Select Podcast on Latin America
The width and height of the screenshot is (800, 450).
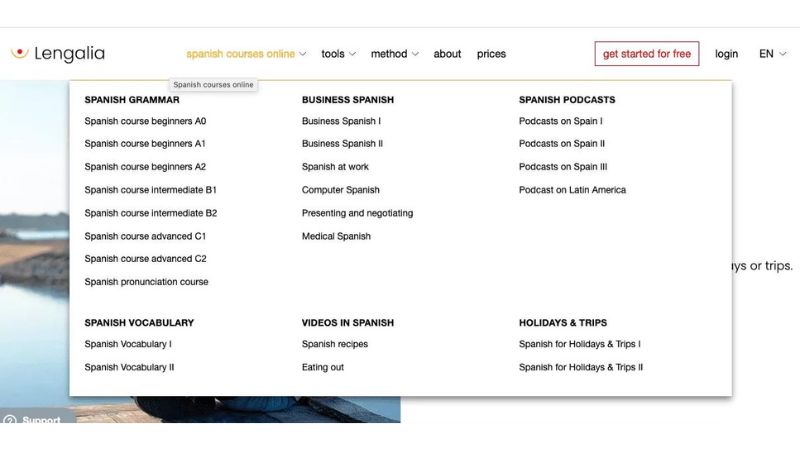pos(572,190)
